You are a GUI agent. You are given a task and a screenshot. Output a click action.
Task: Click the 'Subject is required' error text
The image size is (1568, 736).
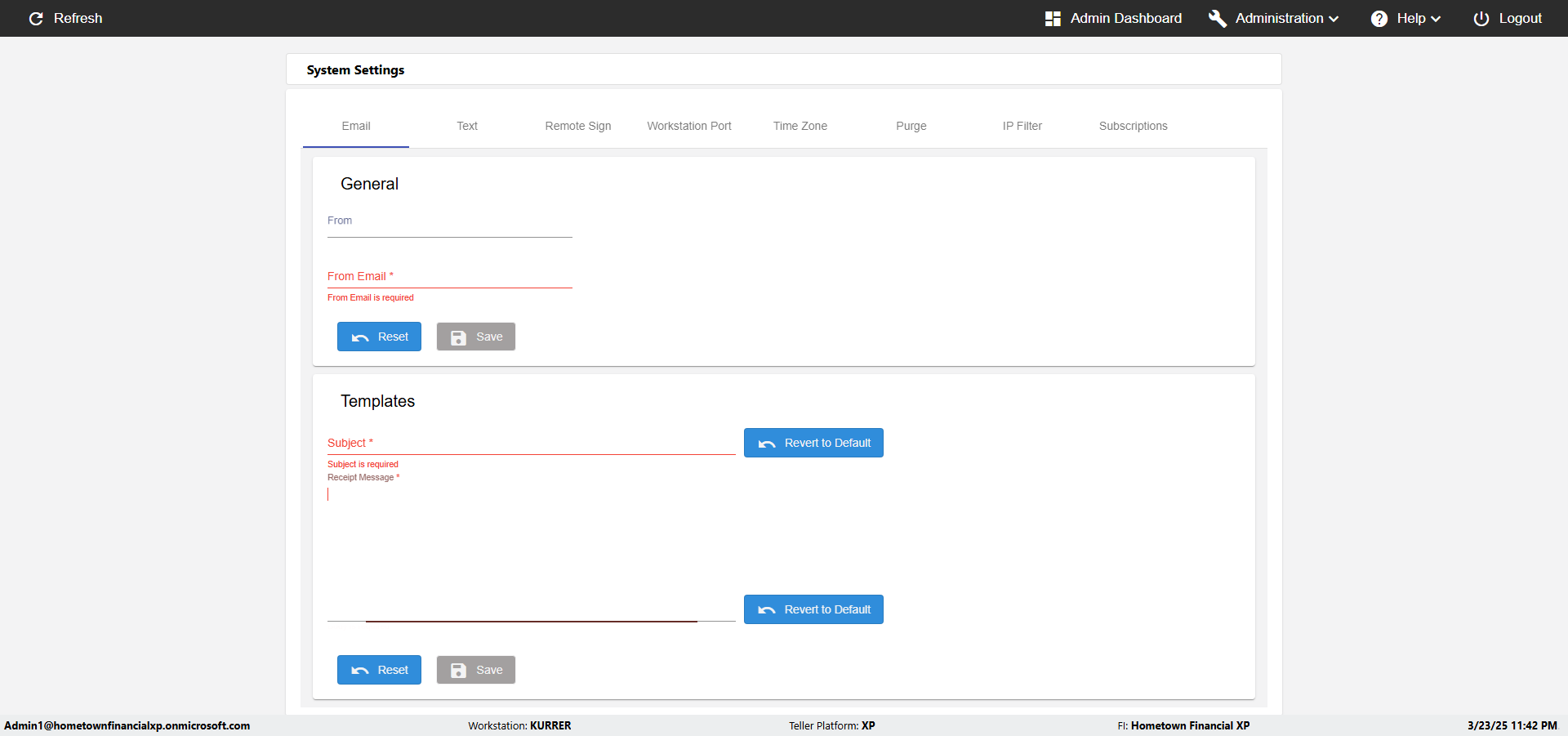363,464
